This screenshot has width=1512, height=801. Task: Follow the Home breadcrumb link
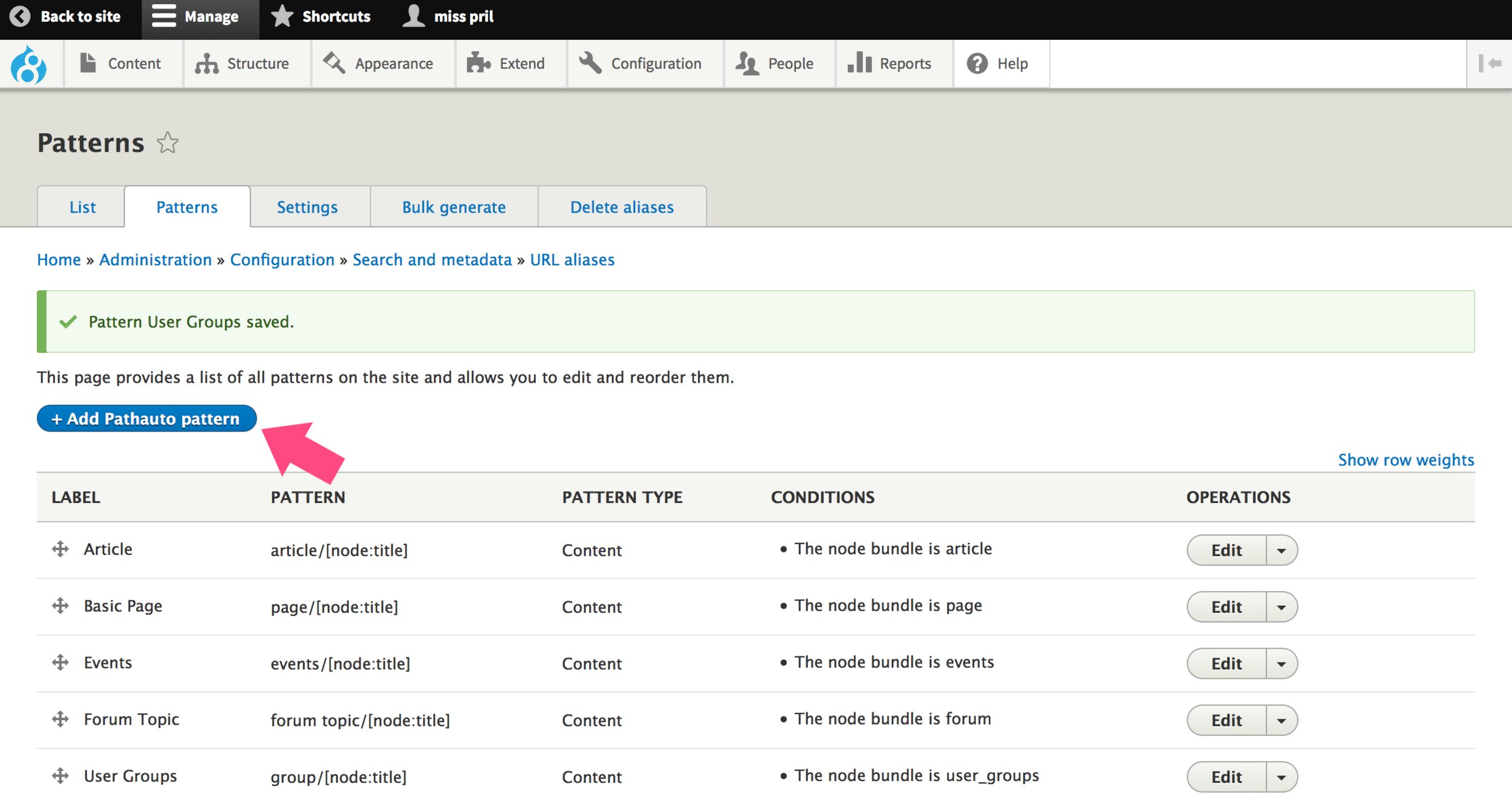click(59, 259)
